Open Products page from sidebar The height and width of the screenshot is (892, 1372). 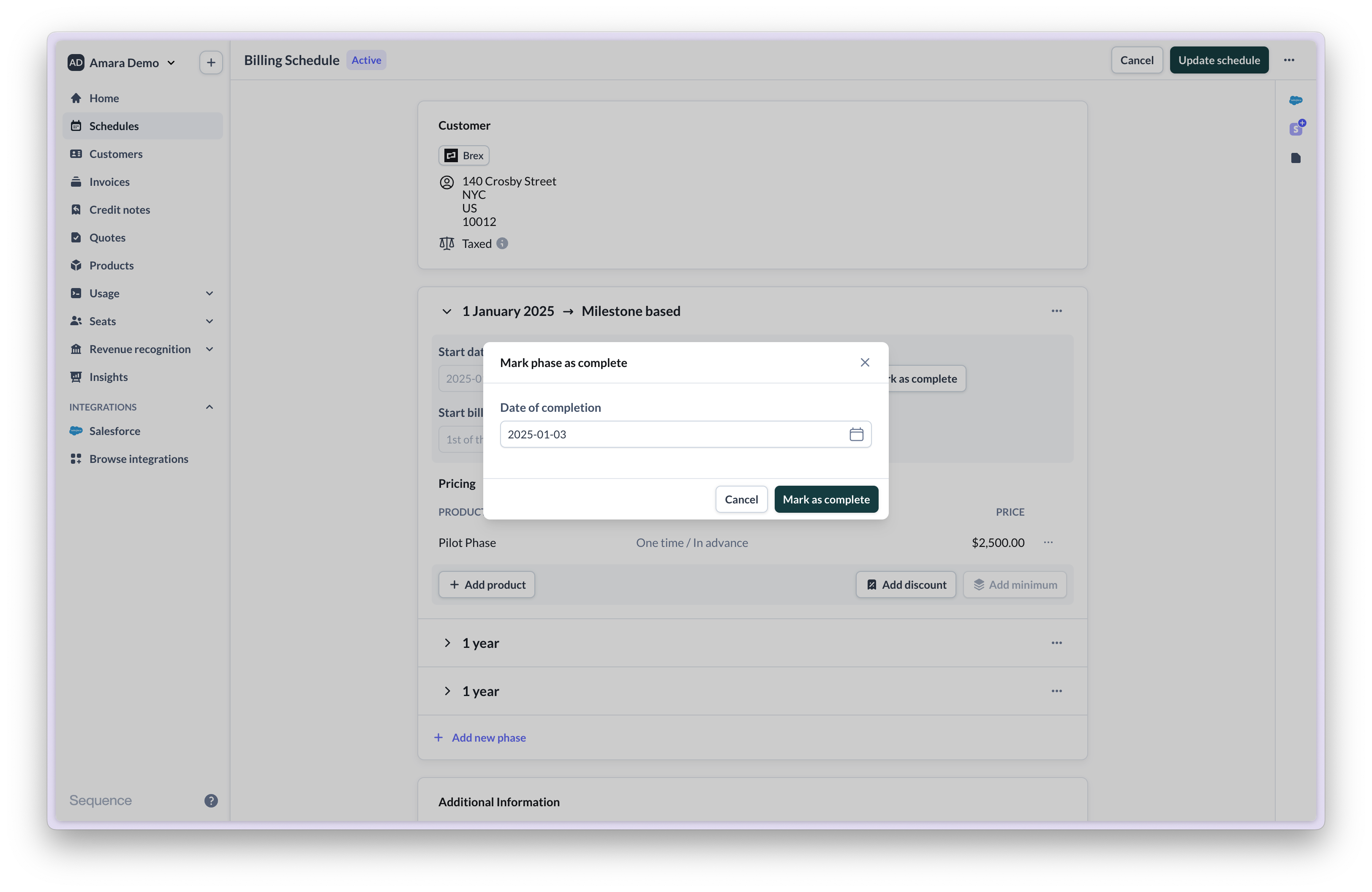tap(142, 265)
